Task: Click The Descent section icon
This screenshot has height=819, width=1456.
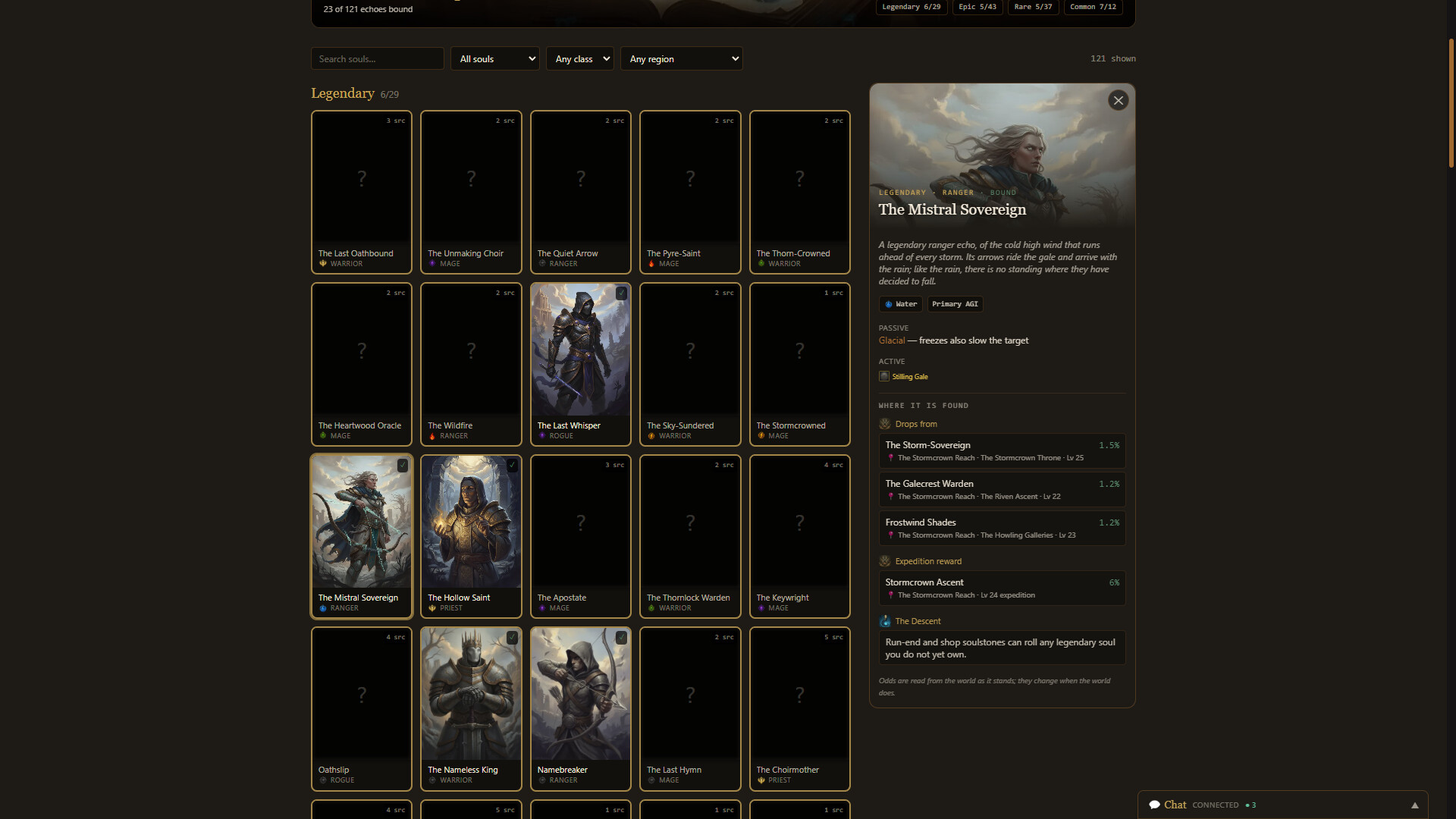Action: coord(884,621)
